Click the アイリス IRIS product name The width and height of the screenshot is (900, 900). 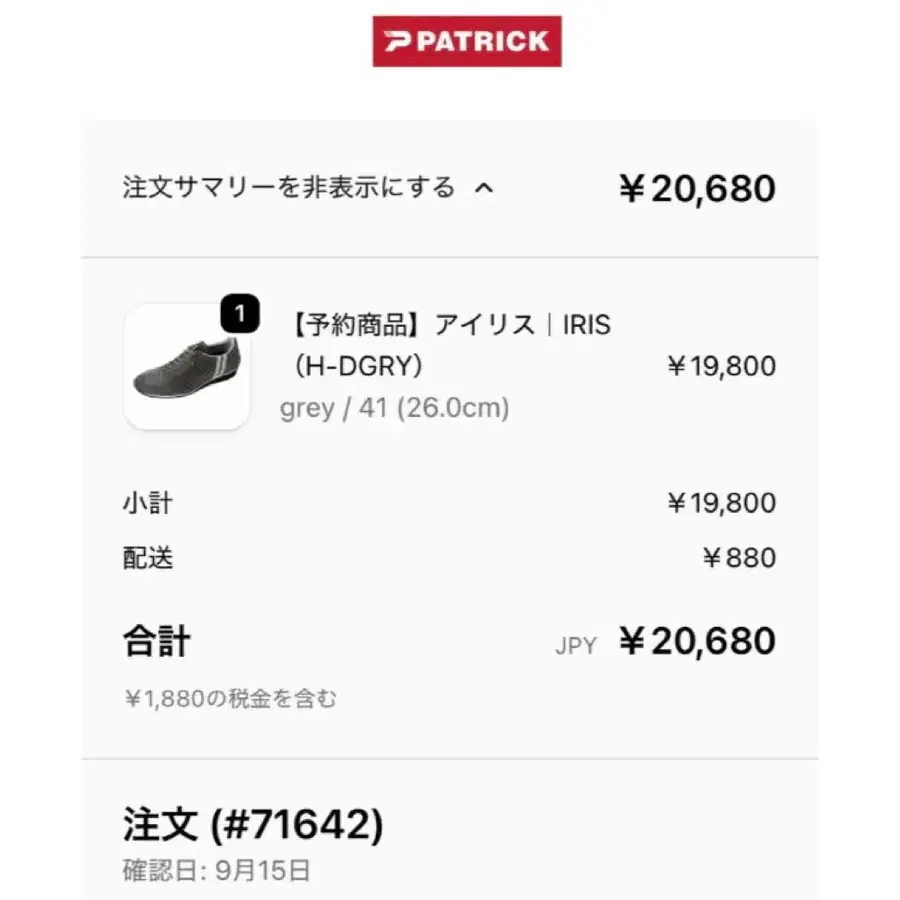[x=450, y=325]
